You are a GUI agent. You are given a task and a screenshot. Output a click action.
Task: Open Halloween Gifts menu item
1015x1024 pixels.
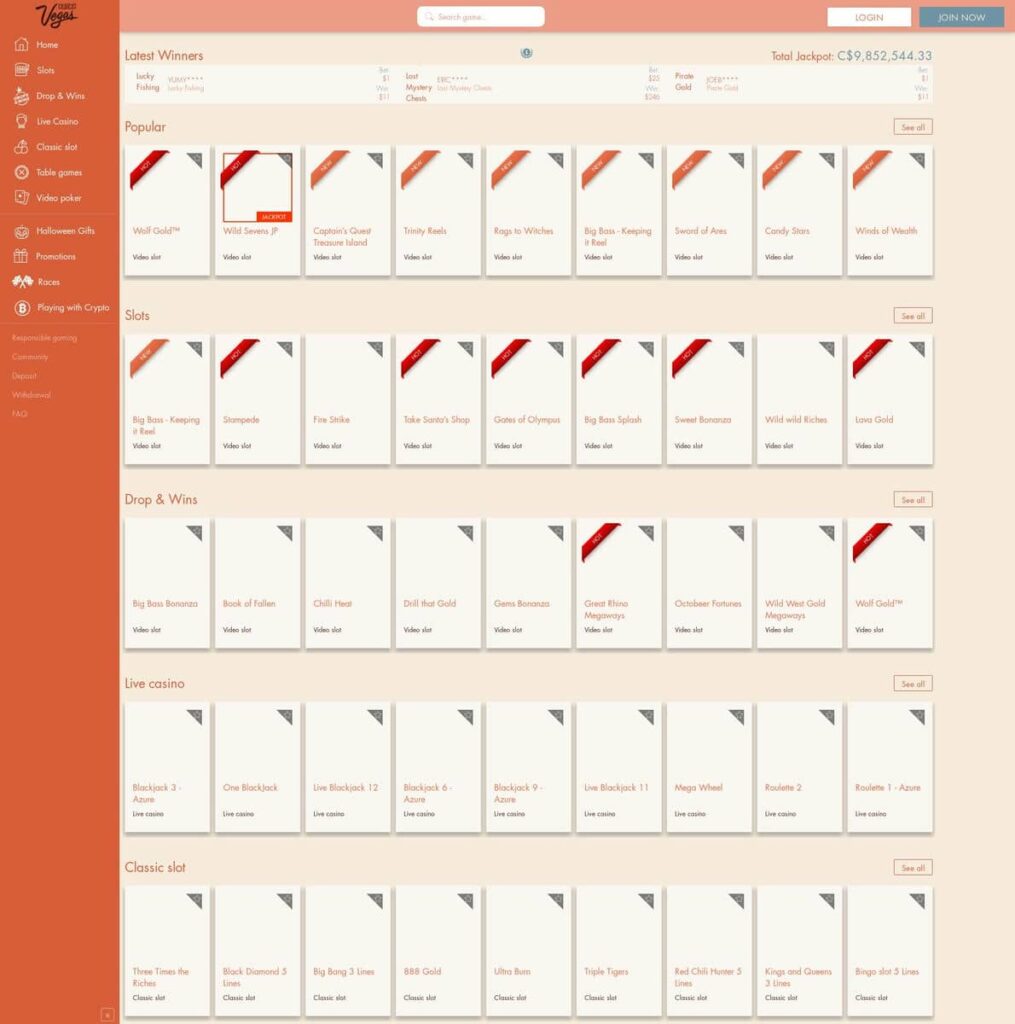pos(65,231)
